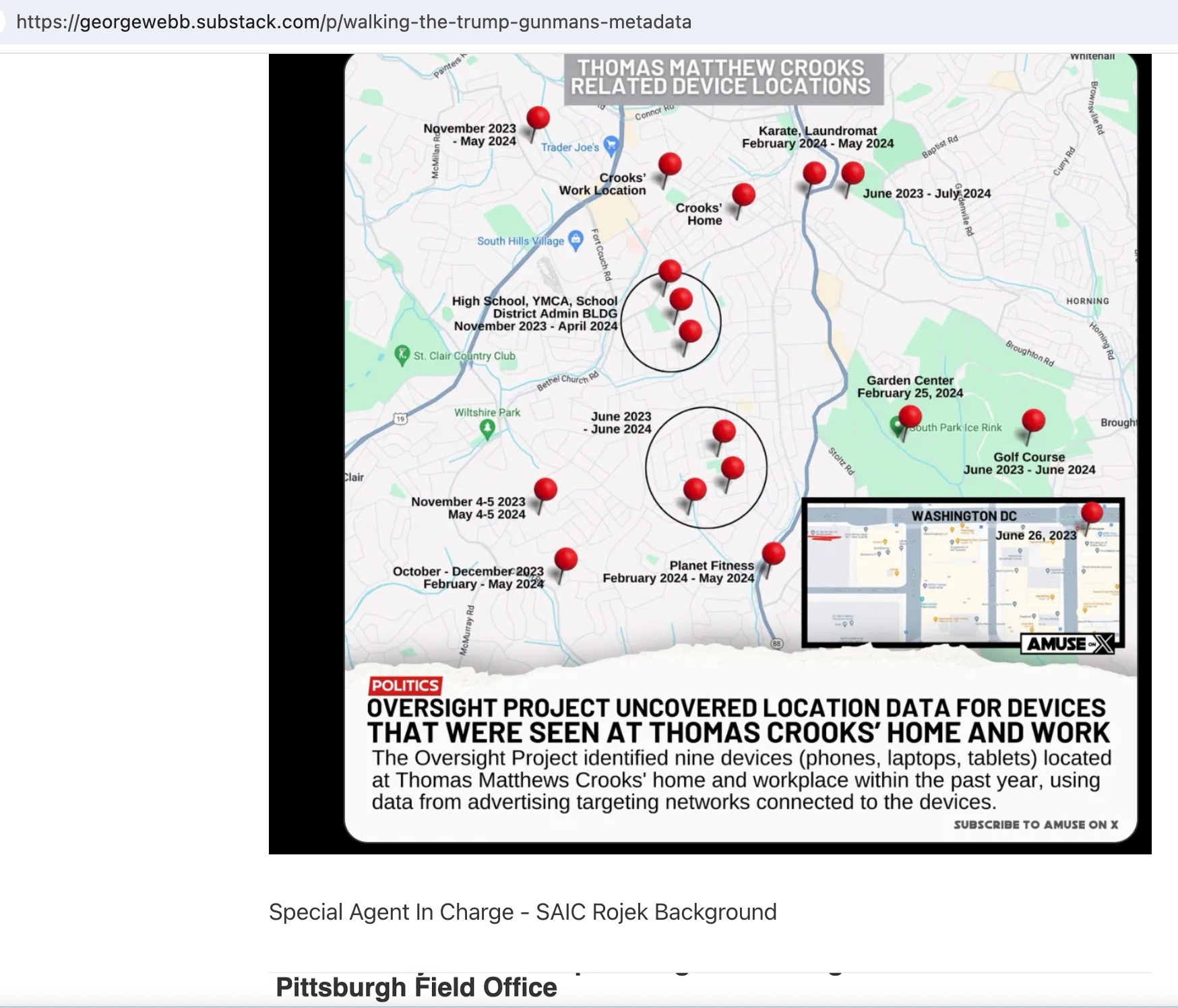Click 'THOMAS MATTHEW CROOKS RELATED DEVICE LOCATIONS' title banner
1178x1008 pixels.
point(723,77)
